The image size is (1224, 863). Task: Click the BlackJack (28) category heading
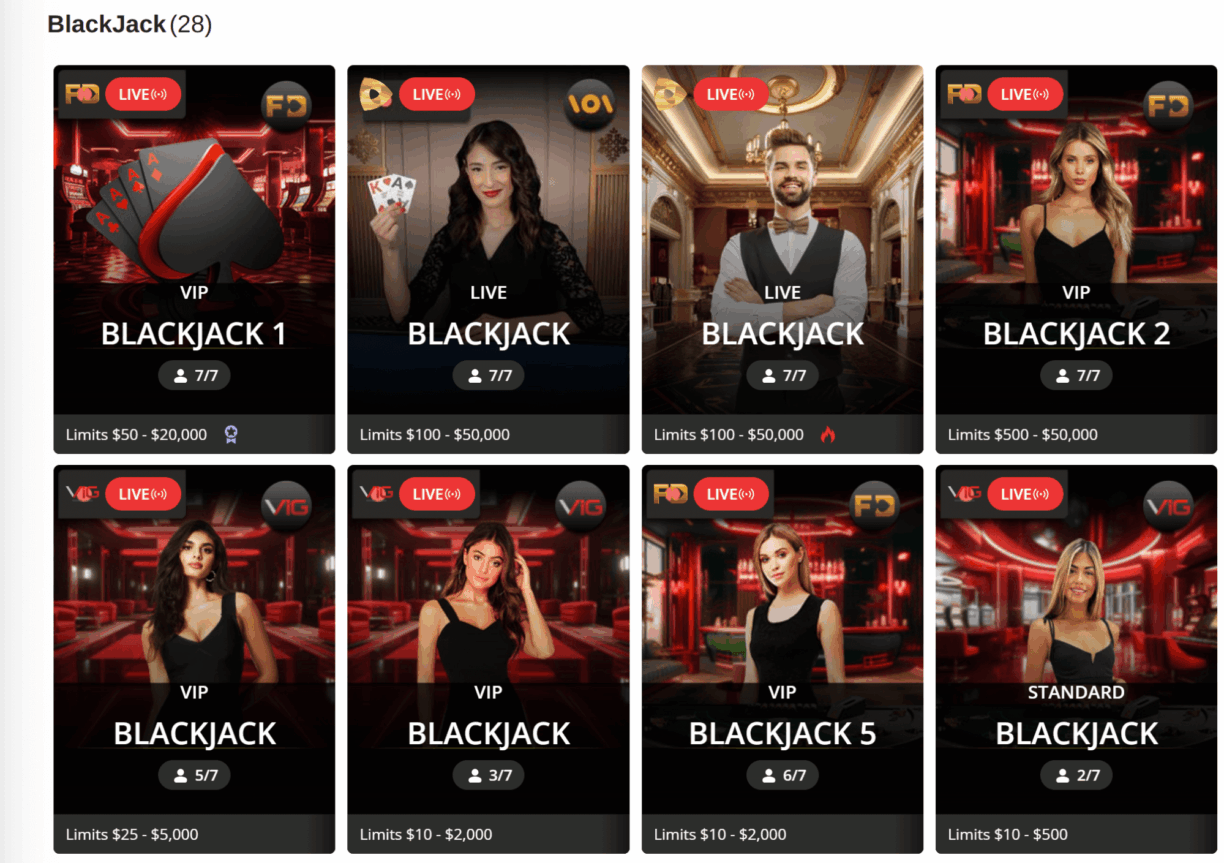pos(130,25)
